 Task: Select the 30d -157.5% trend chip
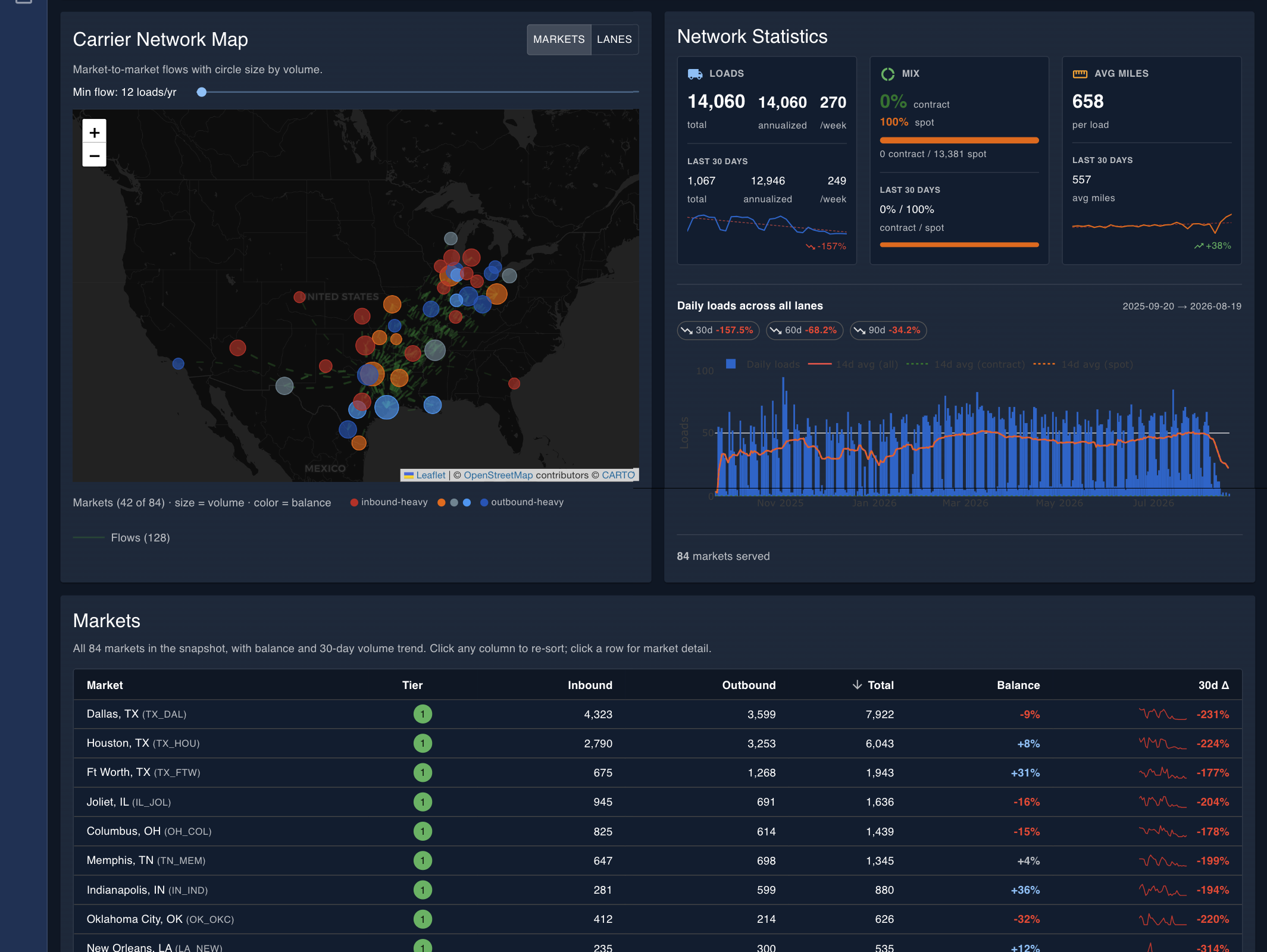(718, 330)
